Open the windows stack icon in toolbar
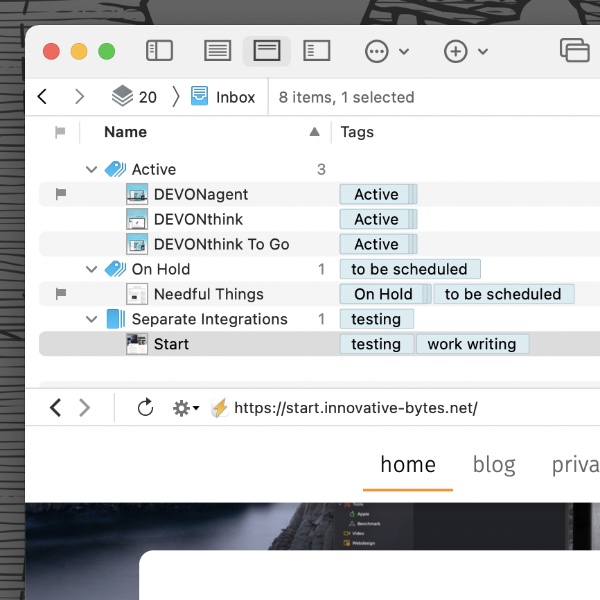Screen dimensions: 600x600 574,50
